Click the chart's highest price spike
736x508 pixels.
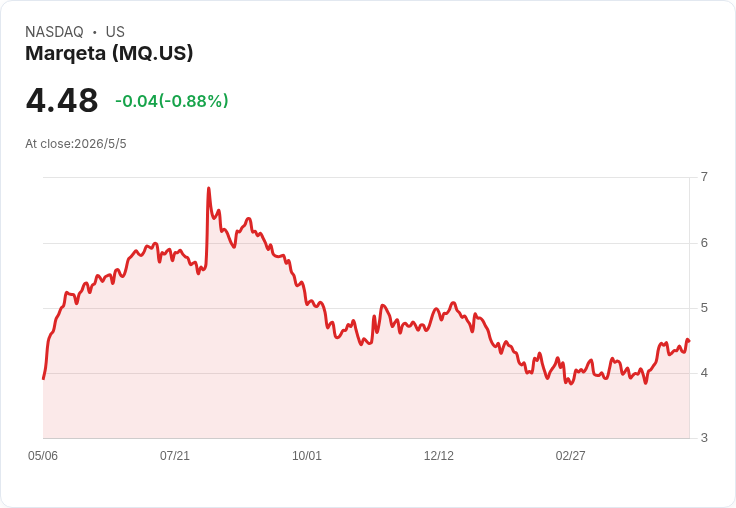[x=208, y=189]
